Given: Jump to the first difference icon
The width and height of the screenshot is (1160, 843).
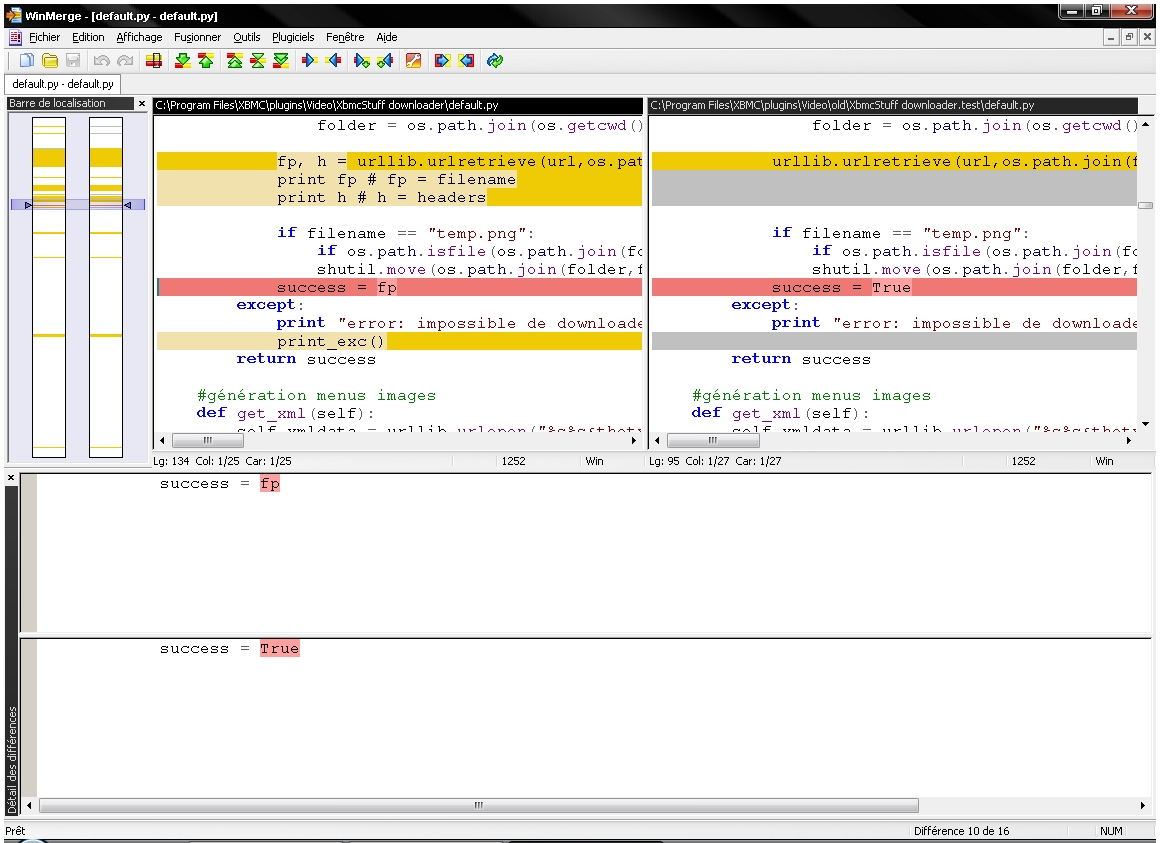Looking at the screenshot, I should pos(234,61).
